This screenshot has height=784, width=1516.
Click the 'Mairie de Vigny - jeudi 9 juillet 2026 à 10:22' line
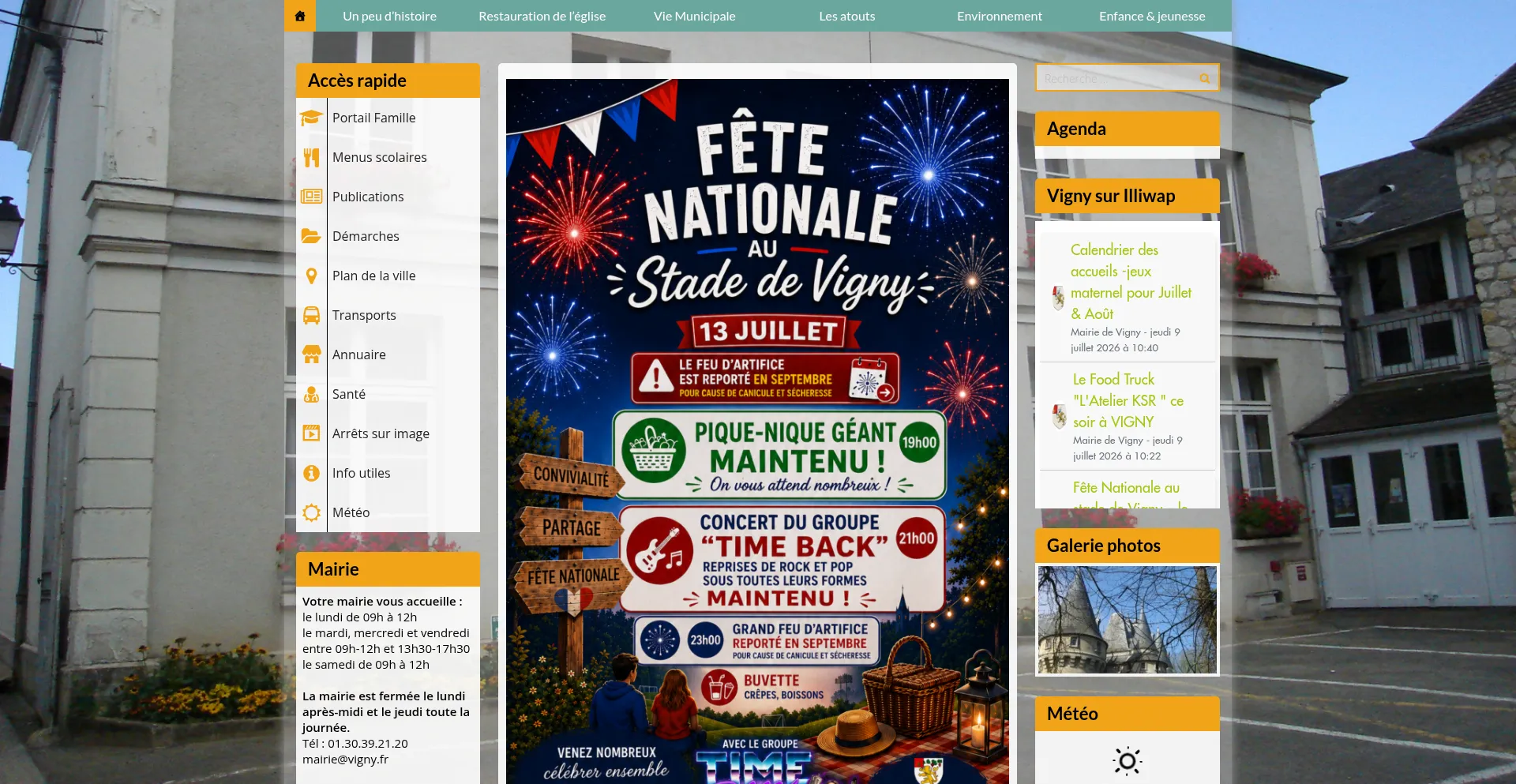point(1128,448)
